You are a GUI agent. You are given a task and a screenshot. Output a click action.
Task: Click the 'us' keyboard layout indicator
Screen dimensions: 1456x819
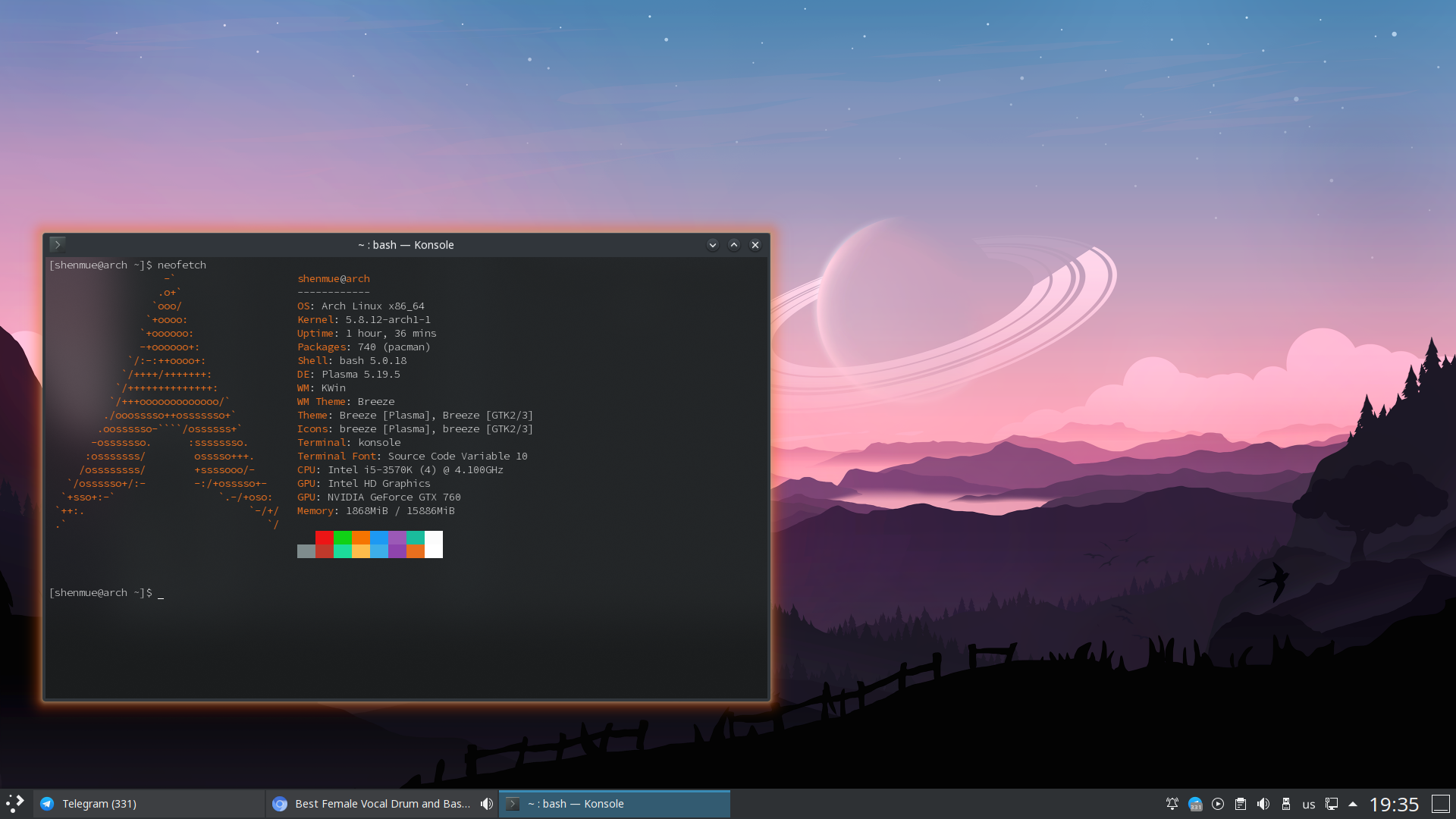click(1309, 805)
